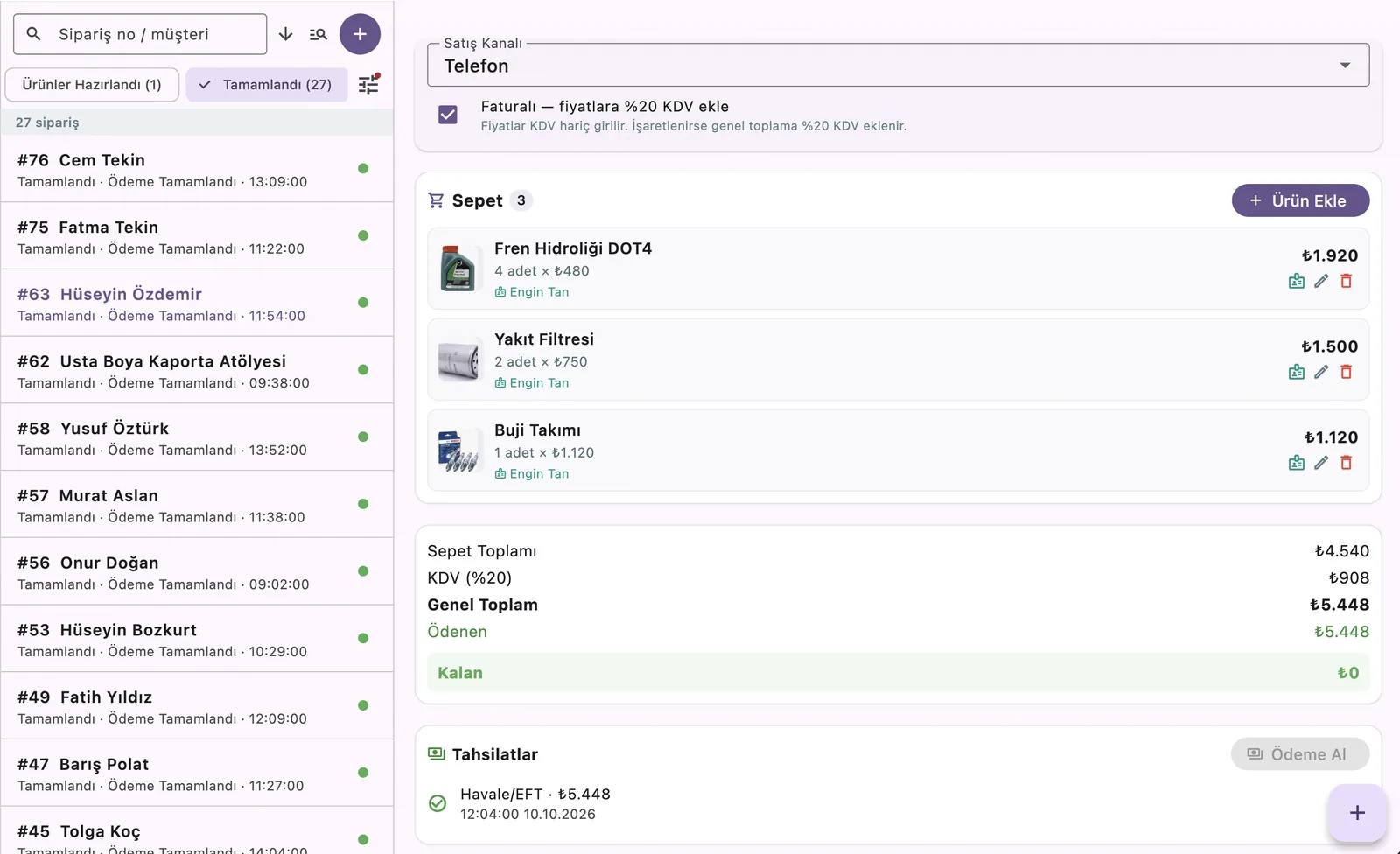
Task: Click the floating plus button at the bottom right
Action: click(1357, 813)
